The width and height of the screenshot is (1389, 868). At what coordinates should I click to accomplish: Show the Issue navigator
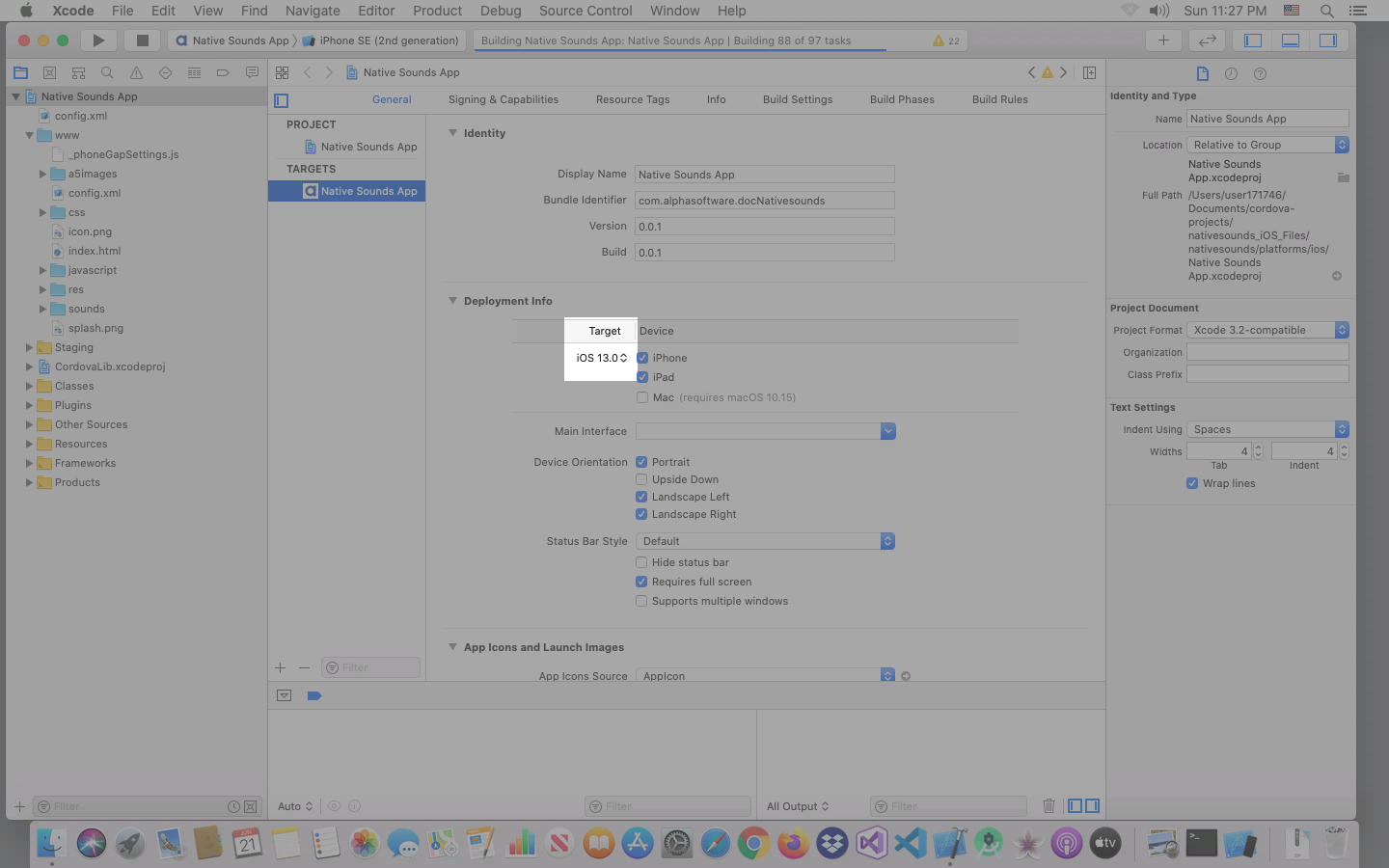pyautogui.click(x=136, y=72)
